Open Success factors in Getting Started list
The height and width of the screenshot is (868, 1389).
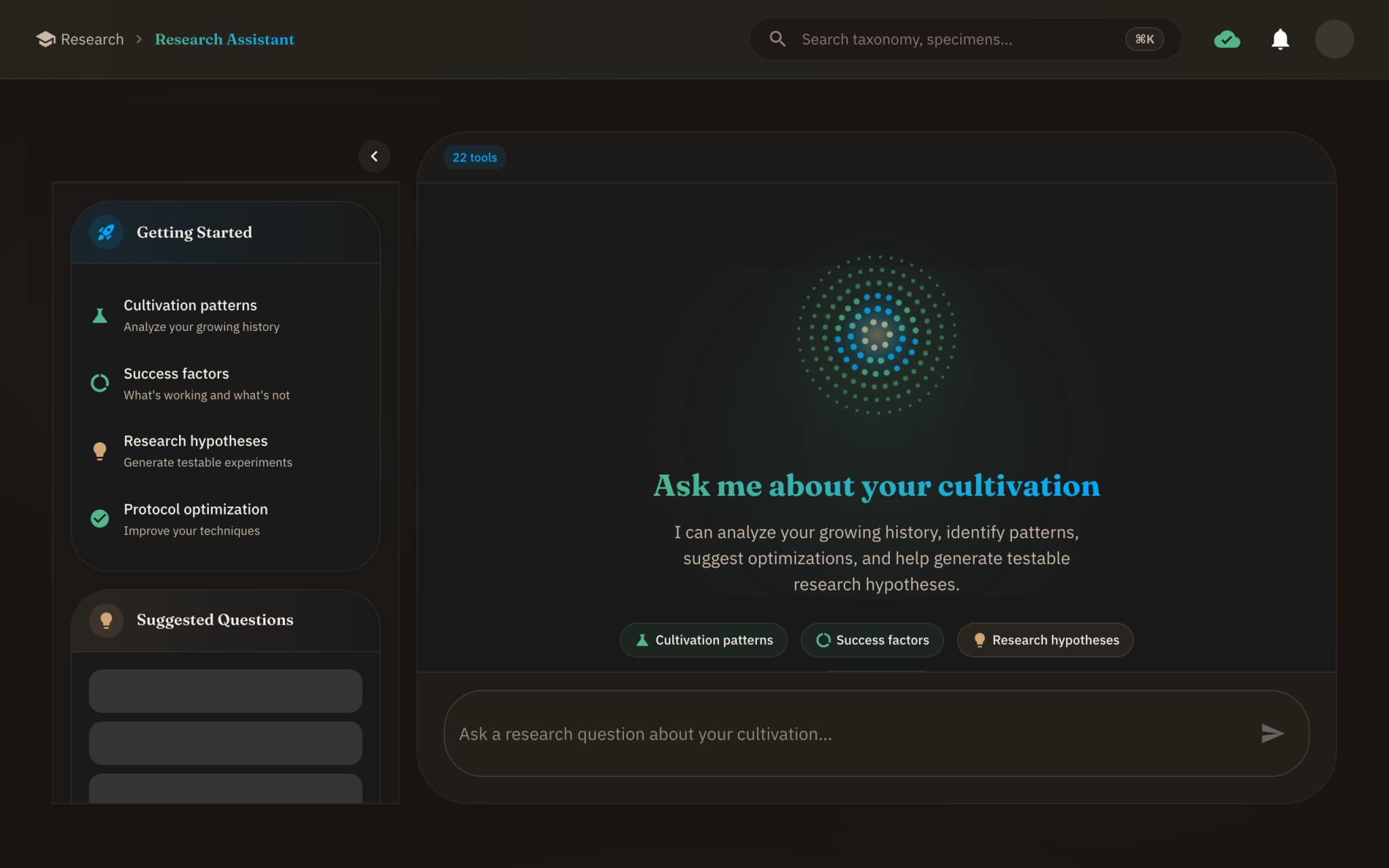coord(226,383)
